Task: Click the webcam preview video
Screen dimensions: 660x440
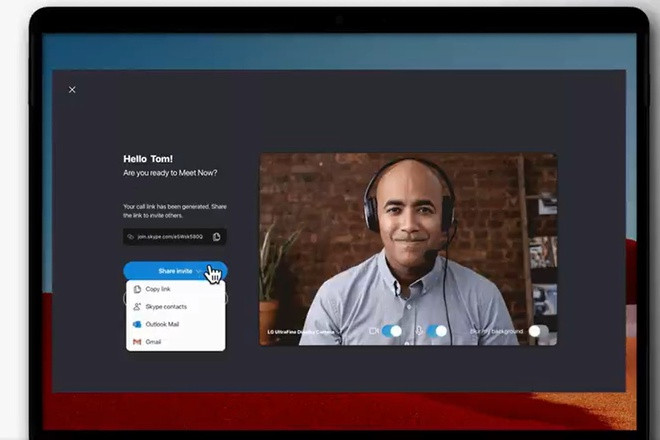Action: click(x=408, y=249)
